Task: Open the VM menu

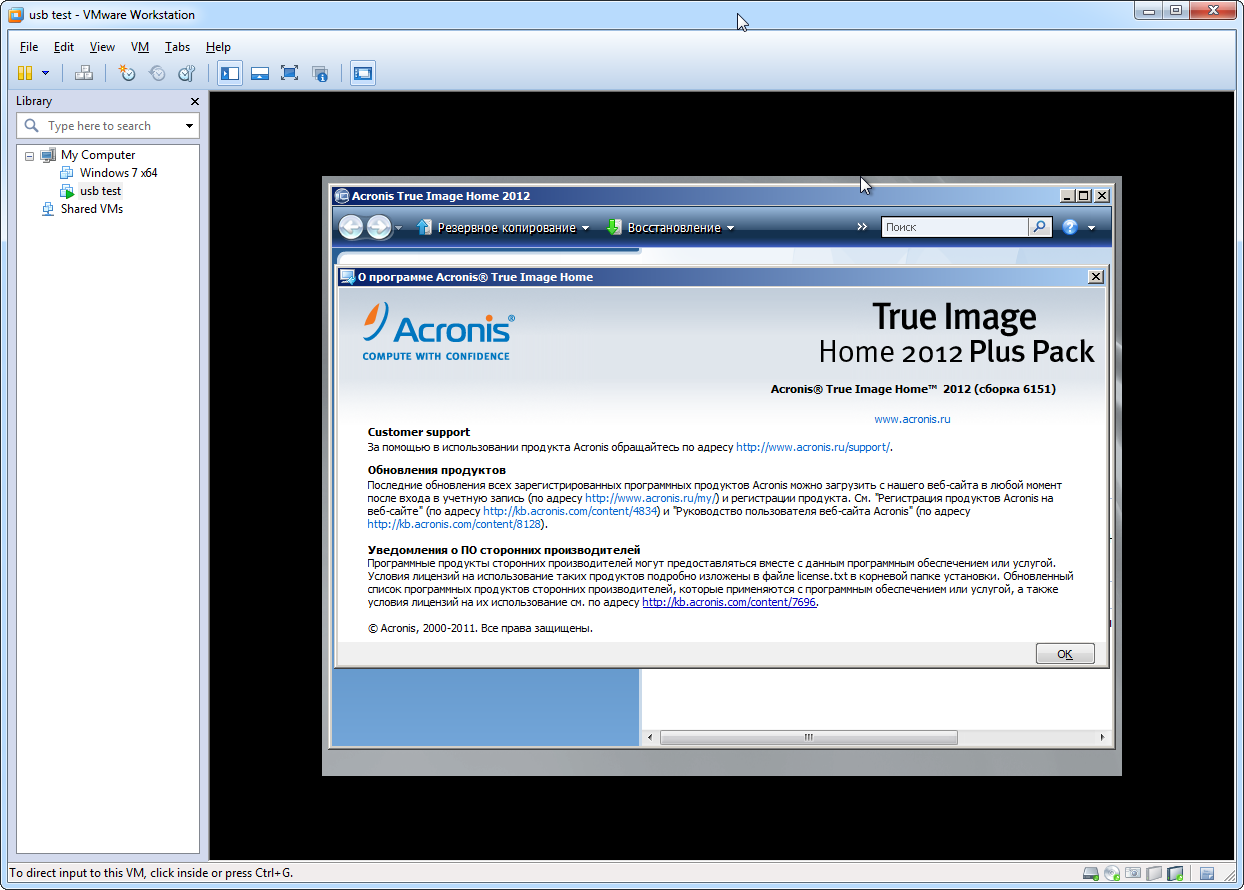Action: 140,47
